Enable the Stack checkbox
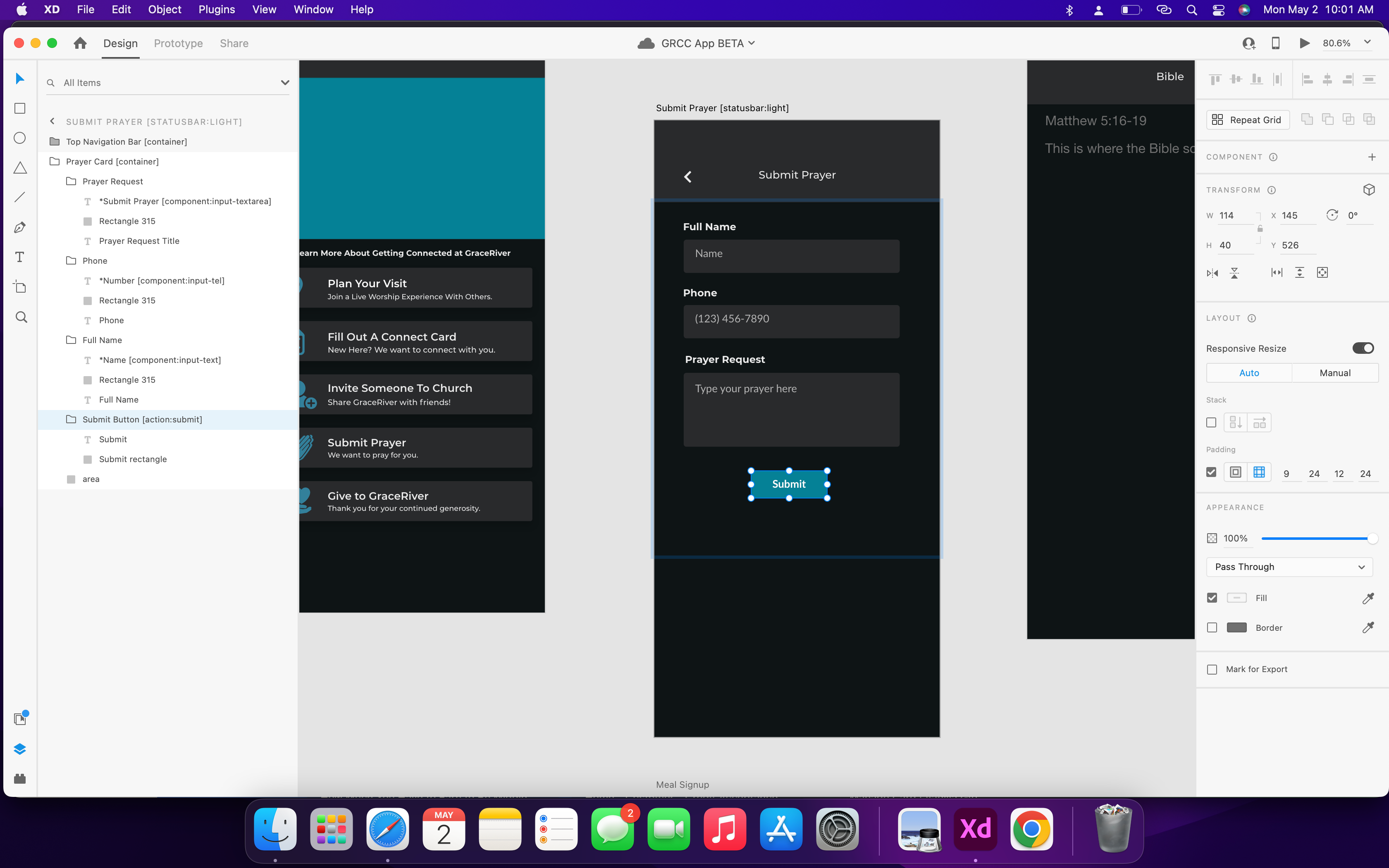 (x=1212, y=422)
